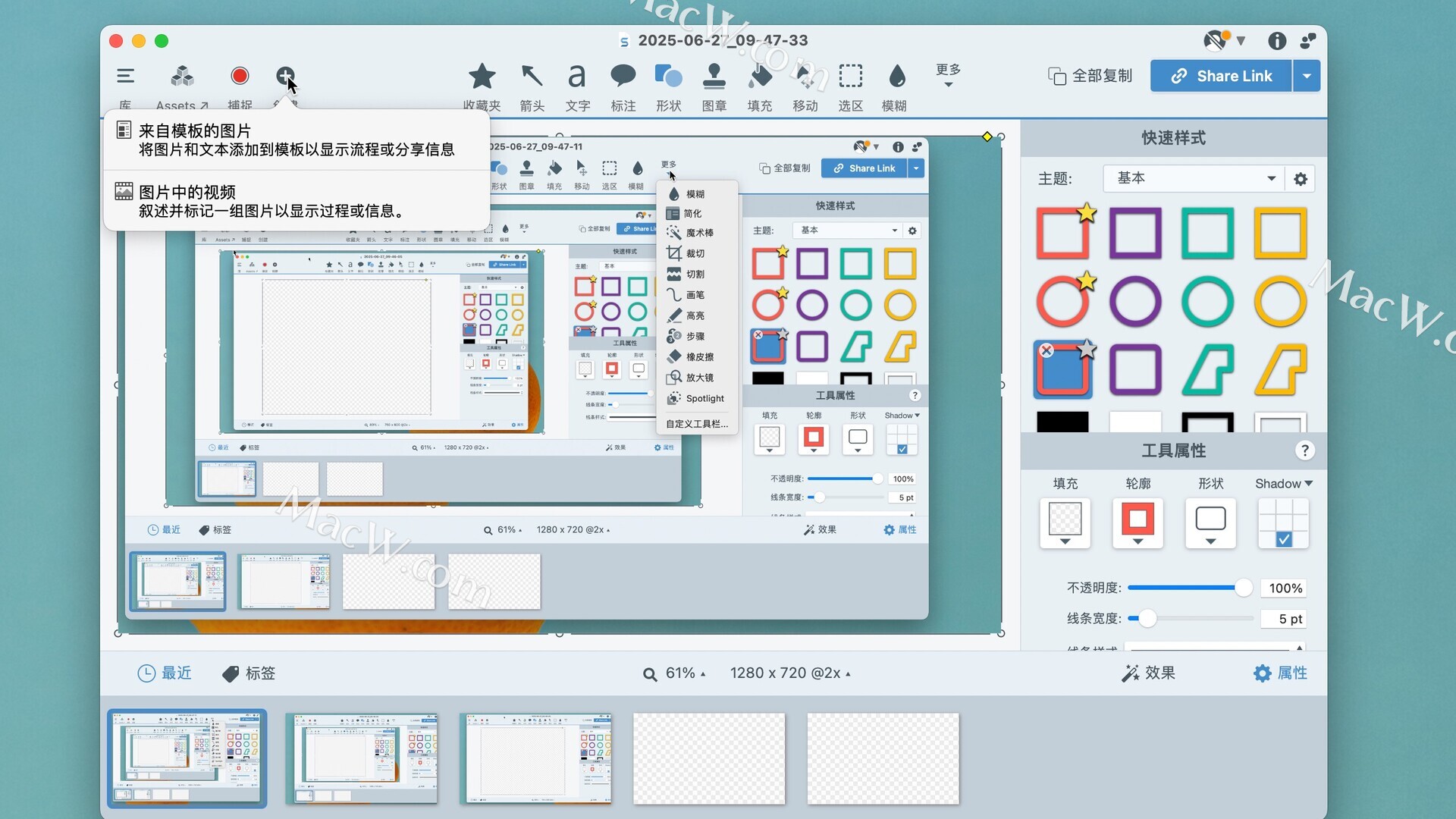Click the 全部复制 copy all button
Image resolution: width=1456 pixels, height=819 pixels.
[1090, 76]
